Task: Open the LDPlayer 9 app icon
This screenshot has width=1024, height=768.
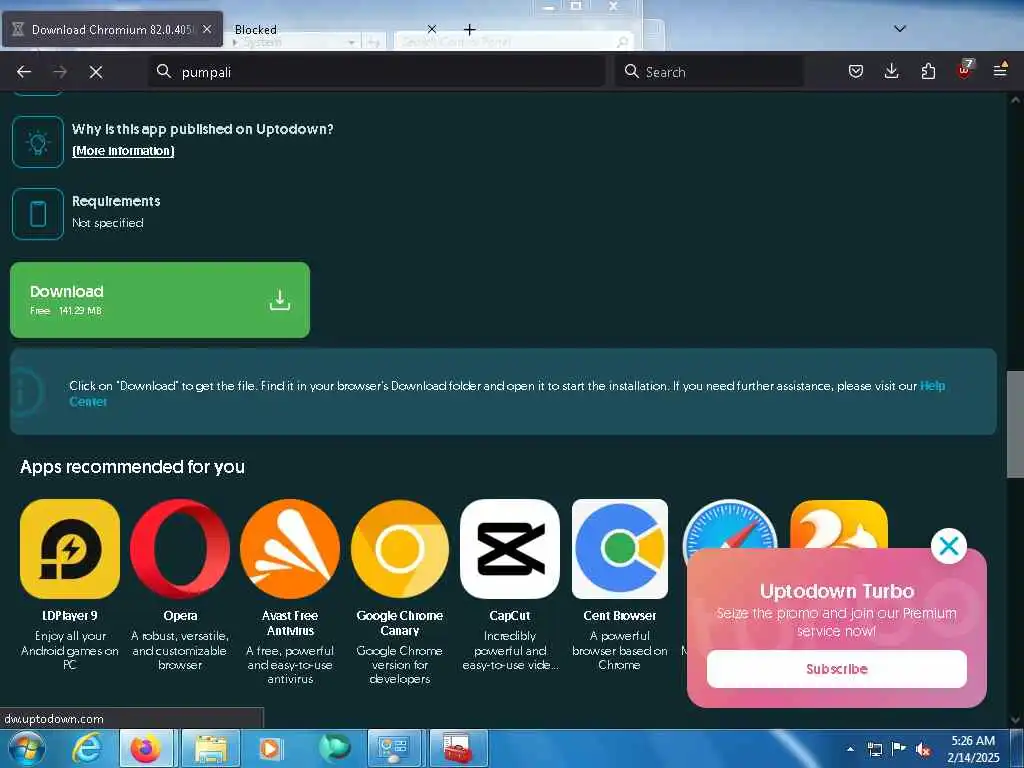Action: click(70, 549)
